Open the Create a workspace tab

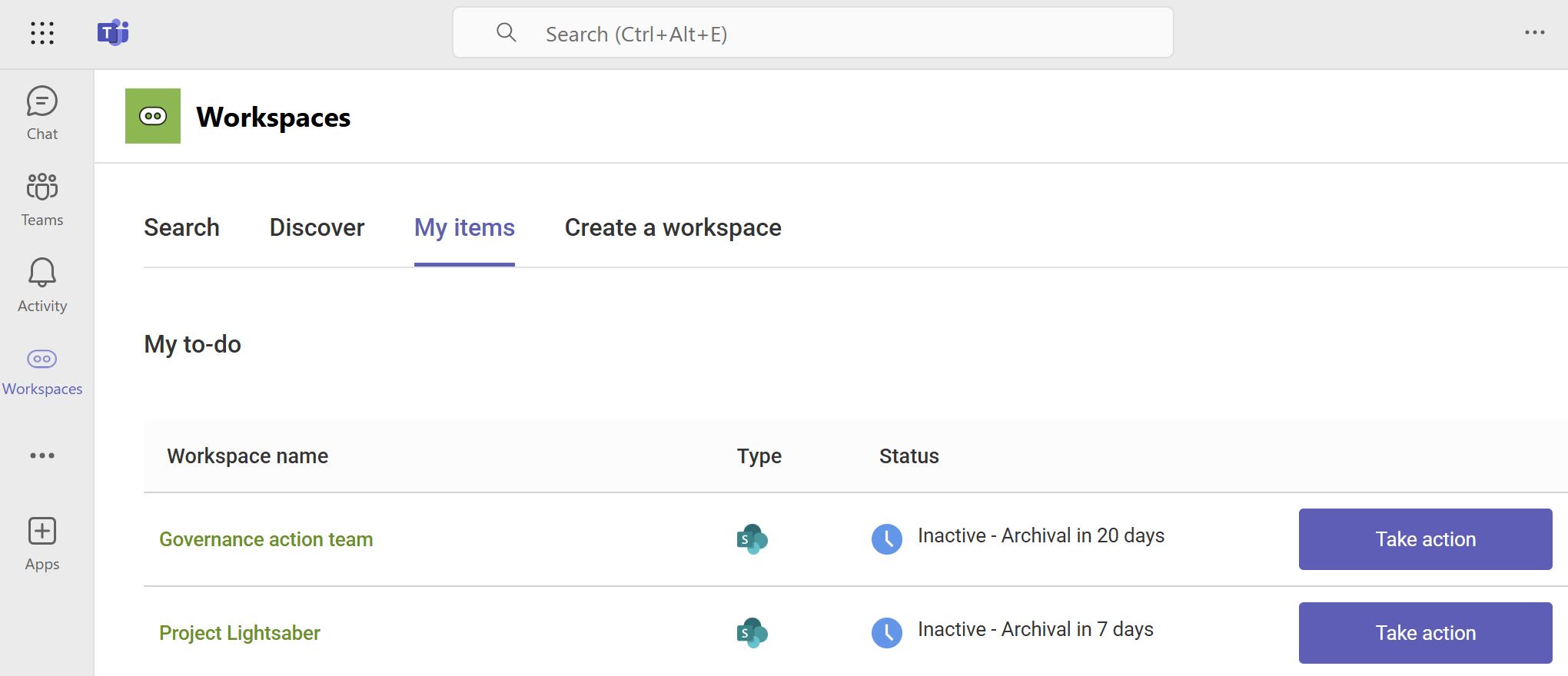point(673,227)
